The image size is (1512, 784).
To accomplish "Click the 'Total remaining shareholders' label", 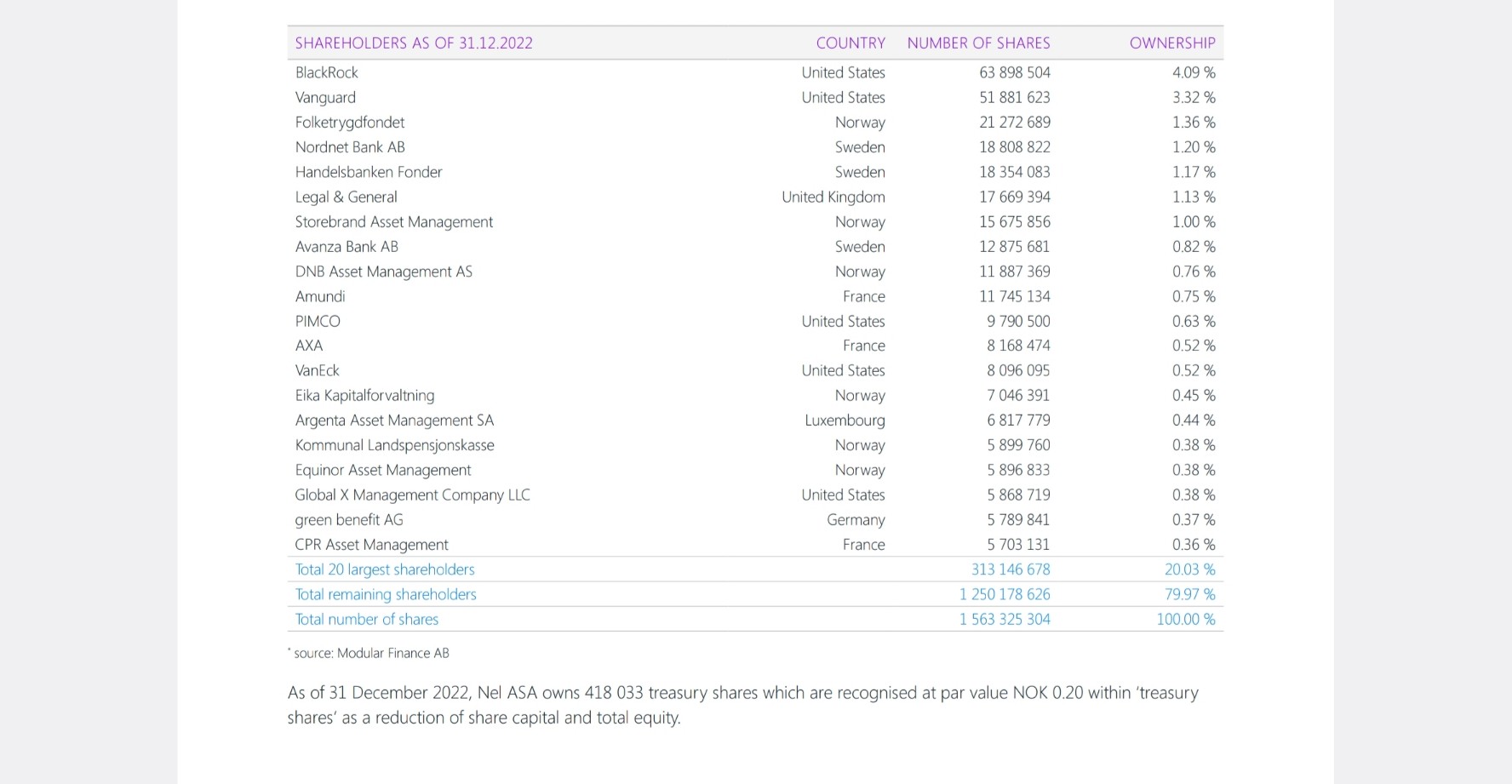I will point(386,594).
